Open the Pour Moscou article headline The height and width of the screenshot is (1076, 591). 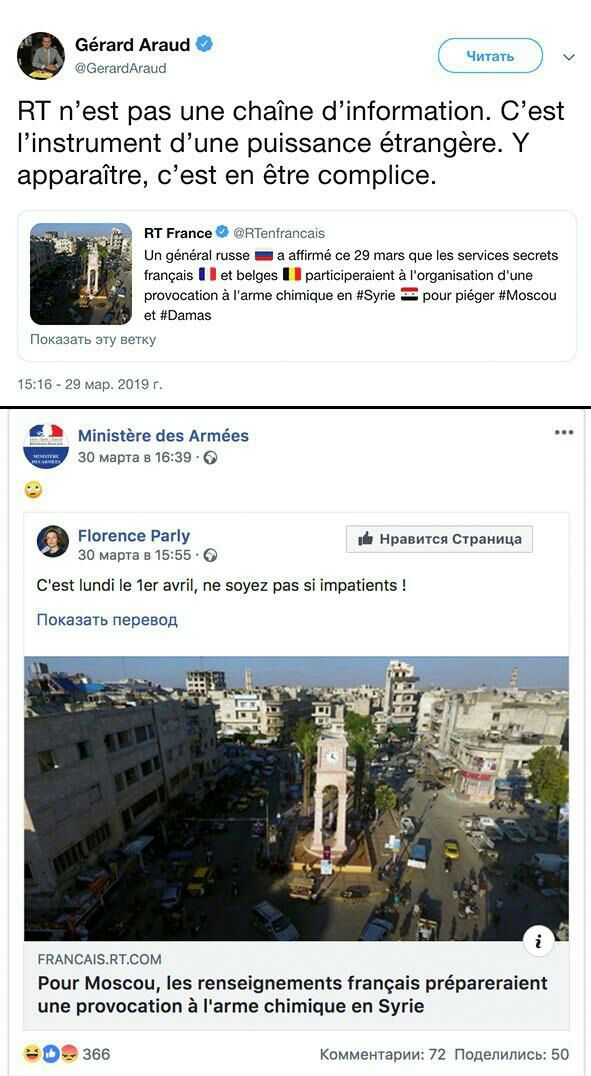coord(292,994)
